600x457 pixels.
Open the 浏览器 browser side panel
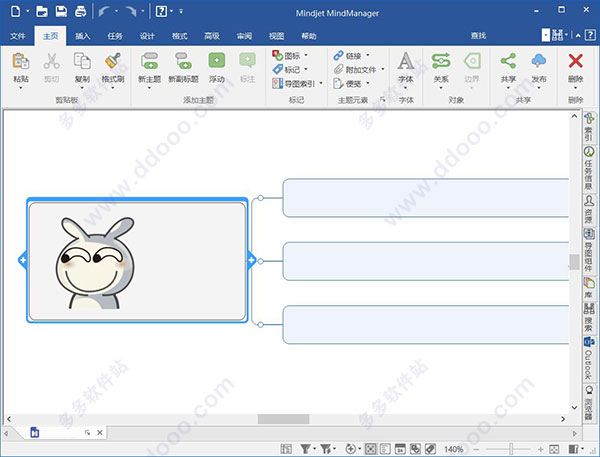point(589,402)
